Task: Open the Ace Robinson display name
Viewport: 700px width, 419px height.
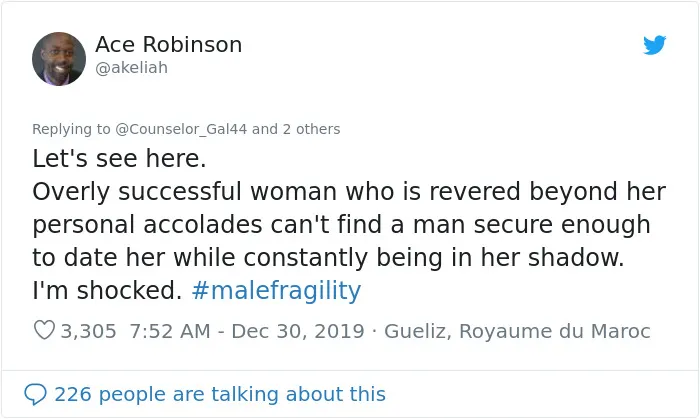Action: click(168, 45)
